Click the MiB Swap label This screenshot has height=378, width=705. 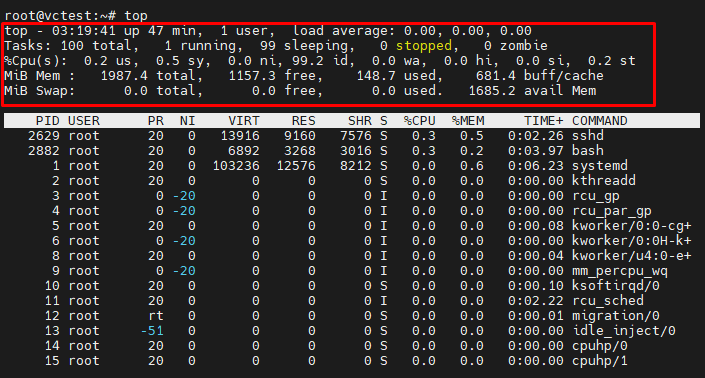(40, 91)
